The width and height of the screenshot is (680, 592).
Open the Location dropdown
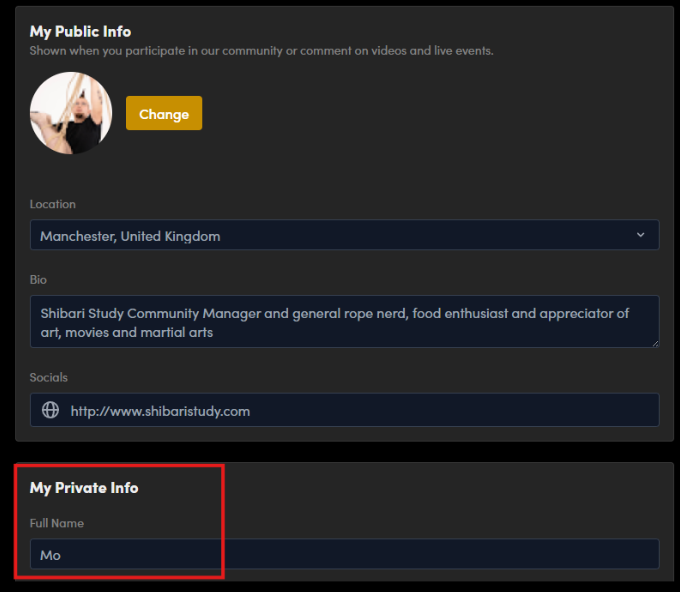[x=344, y=236]
